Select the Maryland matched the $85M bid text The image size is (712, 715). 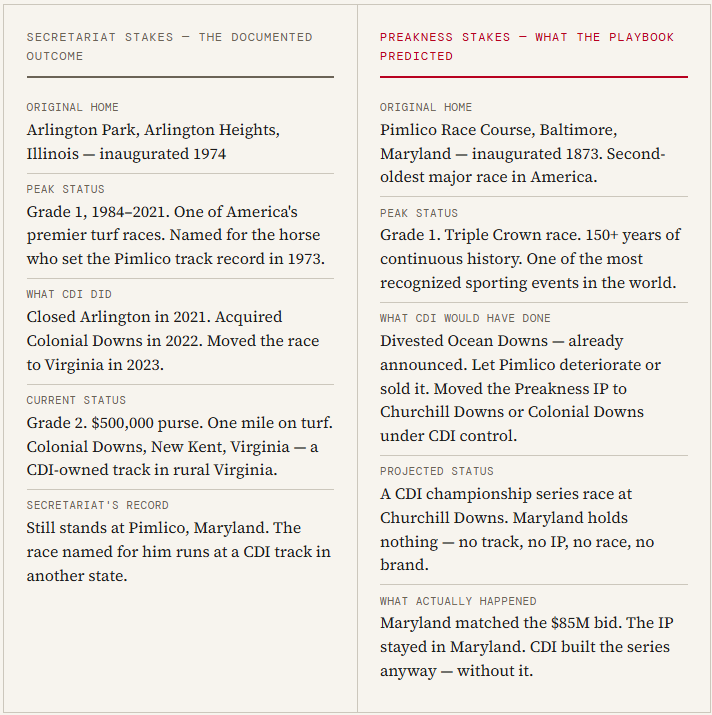(x=527, y=647)
